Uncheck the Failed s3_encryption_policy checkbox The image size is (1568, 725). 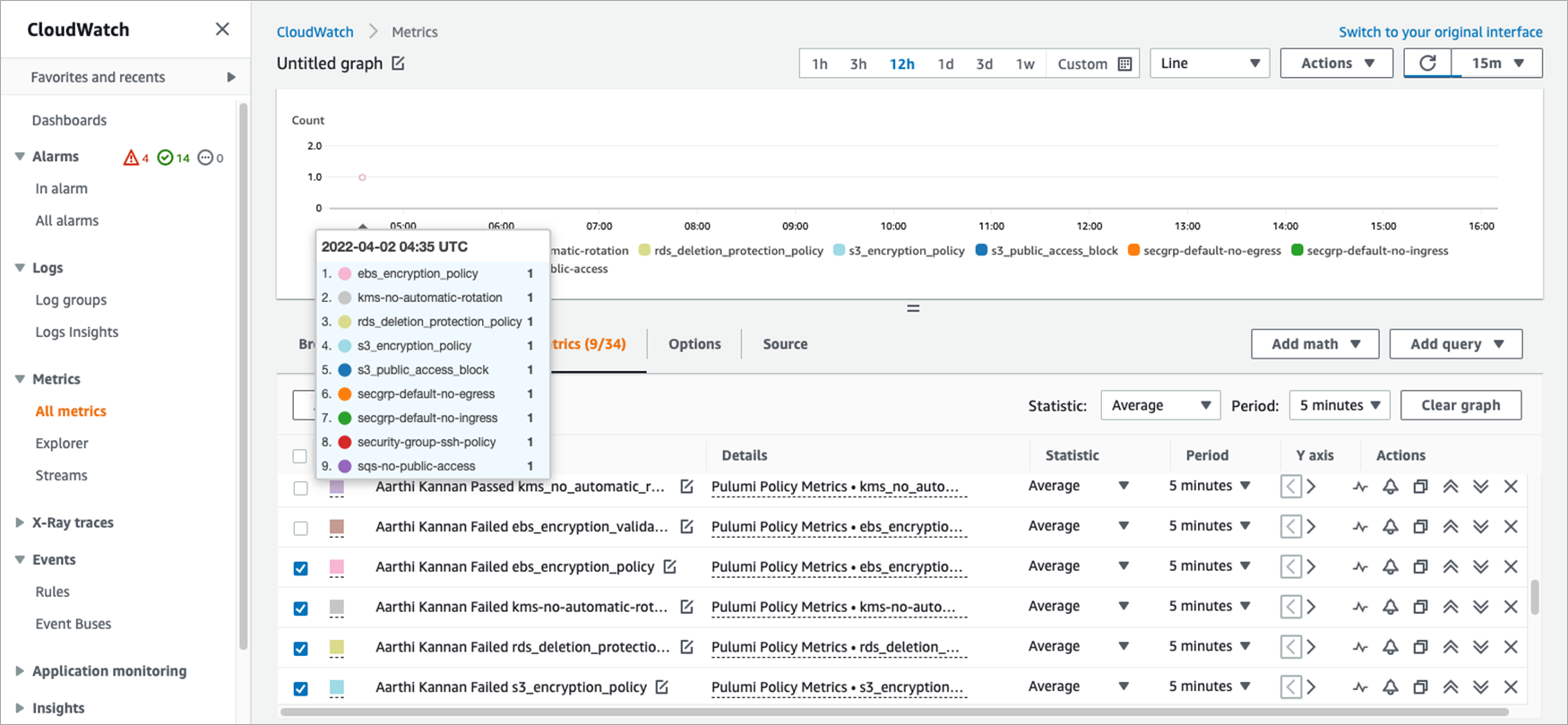[x=301, y=688]
